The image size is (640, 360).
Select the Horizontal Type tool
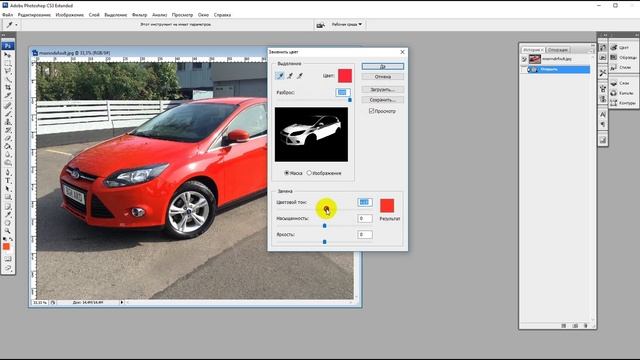[8, 180]
